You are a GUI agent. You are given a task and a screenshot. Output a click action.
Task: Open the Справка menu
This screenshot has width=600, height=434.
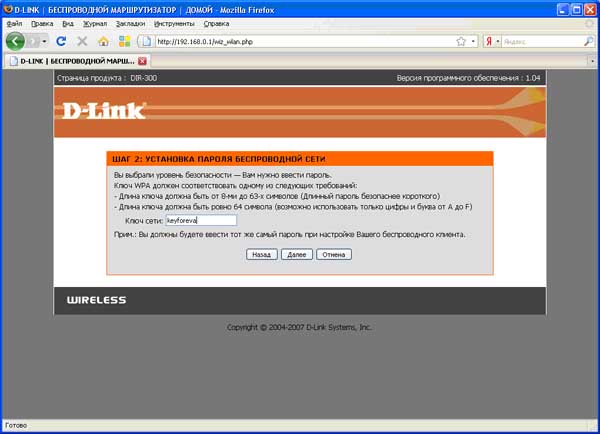click(x=216, y=24)
